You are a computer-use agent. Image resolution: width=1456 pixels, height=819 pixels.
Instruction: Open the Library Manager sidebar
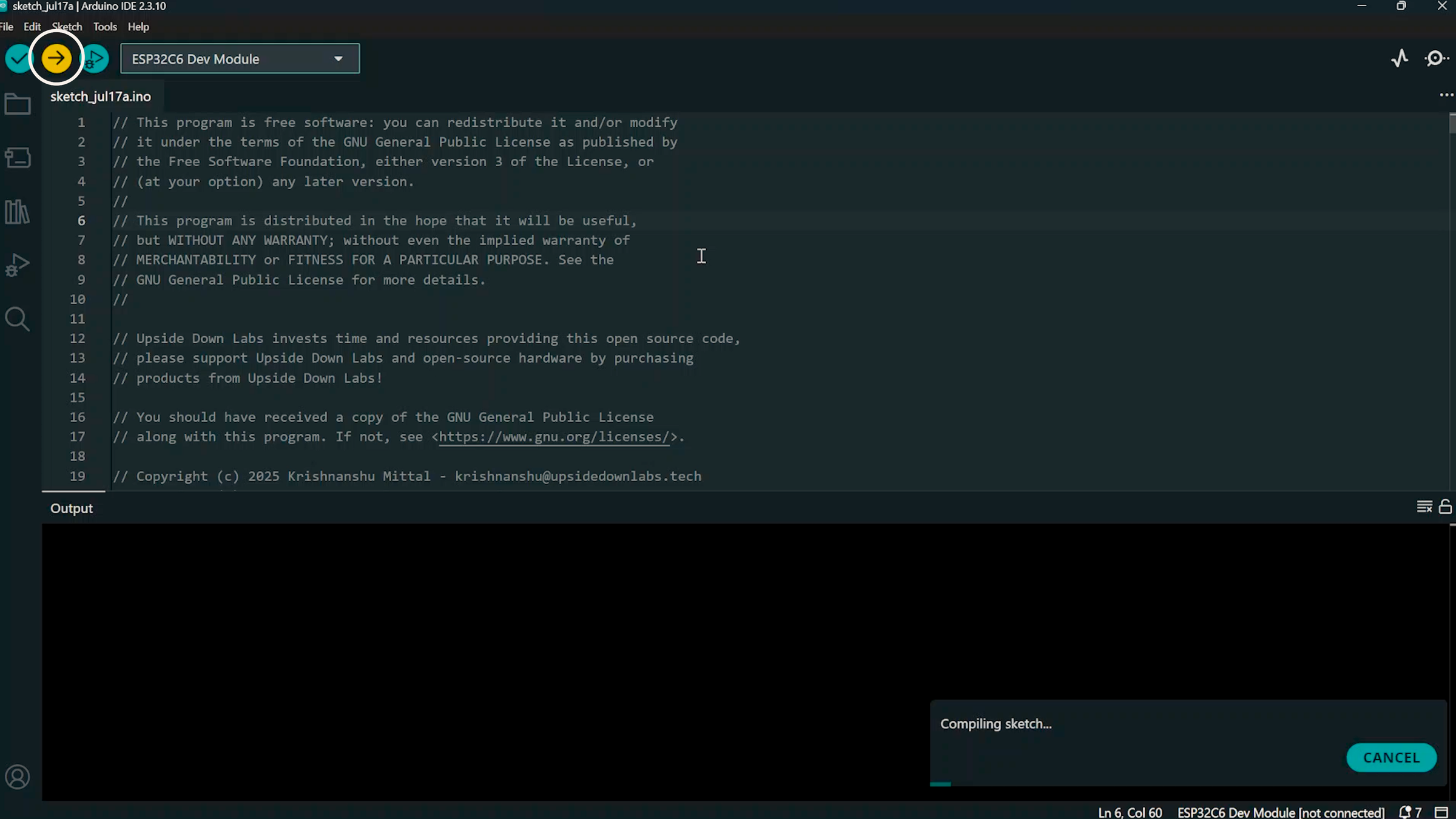[x=17, y=212]
